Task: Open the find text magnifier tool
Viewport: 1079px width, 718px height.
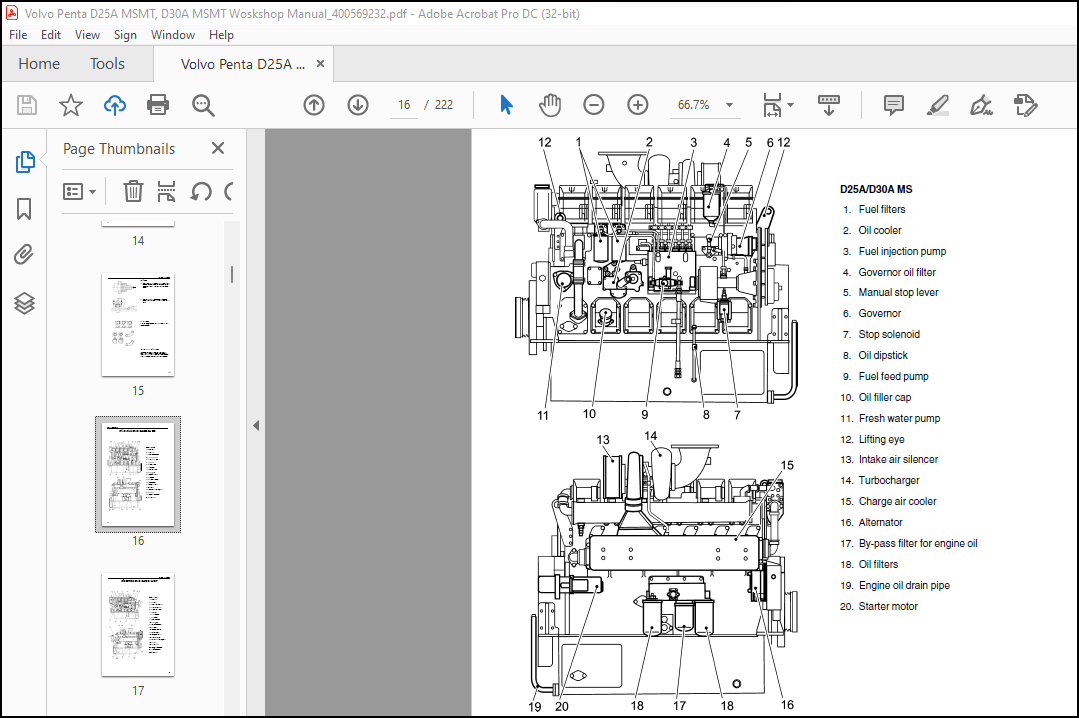Action: pyautogui.click(x=203, y=105)
